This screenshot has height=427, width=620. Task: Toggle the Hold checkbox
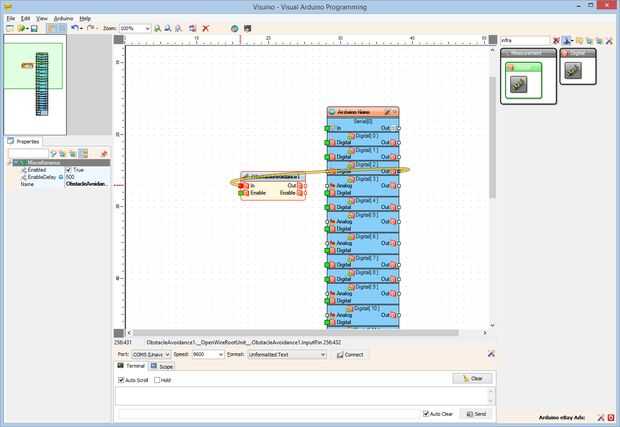click(157, 380)
